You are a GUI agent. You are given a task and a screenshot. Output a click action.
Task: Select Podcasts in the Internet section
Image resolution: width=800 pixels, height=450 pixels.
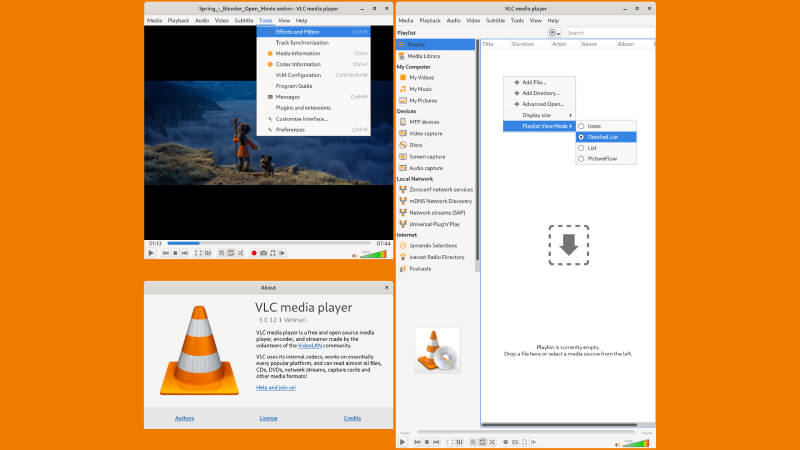[420, 268]
